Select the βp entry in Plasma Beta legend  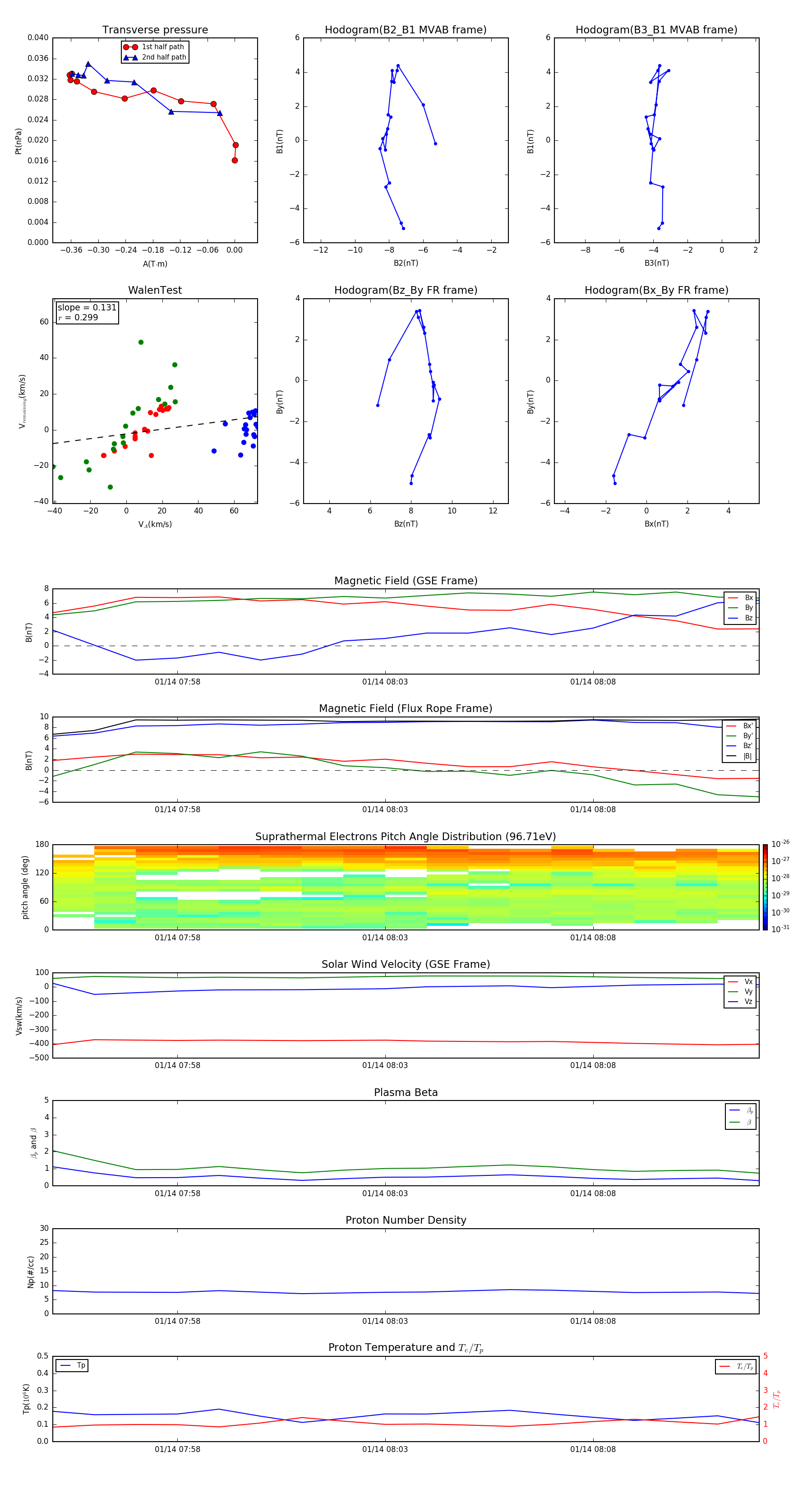(741, 1110)
